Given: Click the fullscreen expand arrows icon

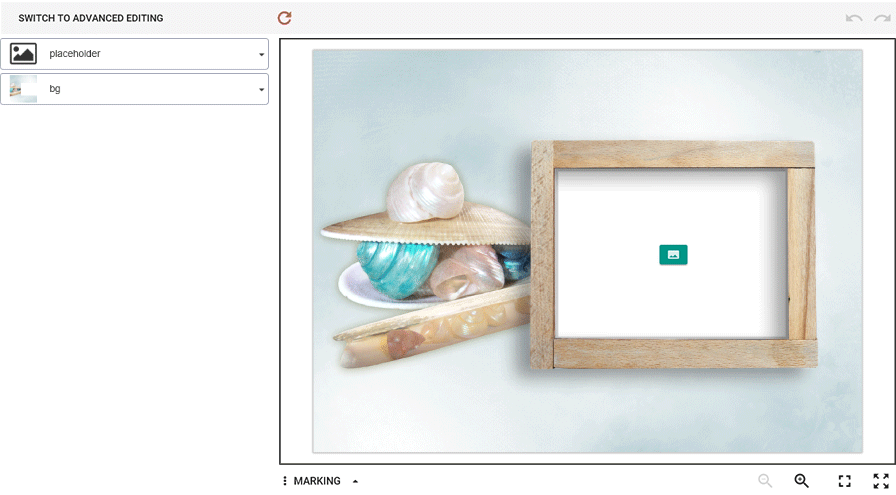Looking at the screenshot, I should tap(881, 481).
